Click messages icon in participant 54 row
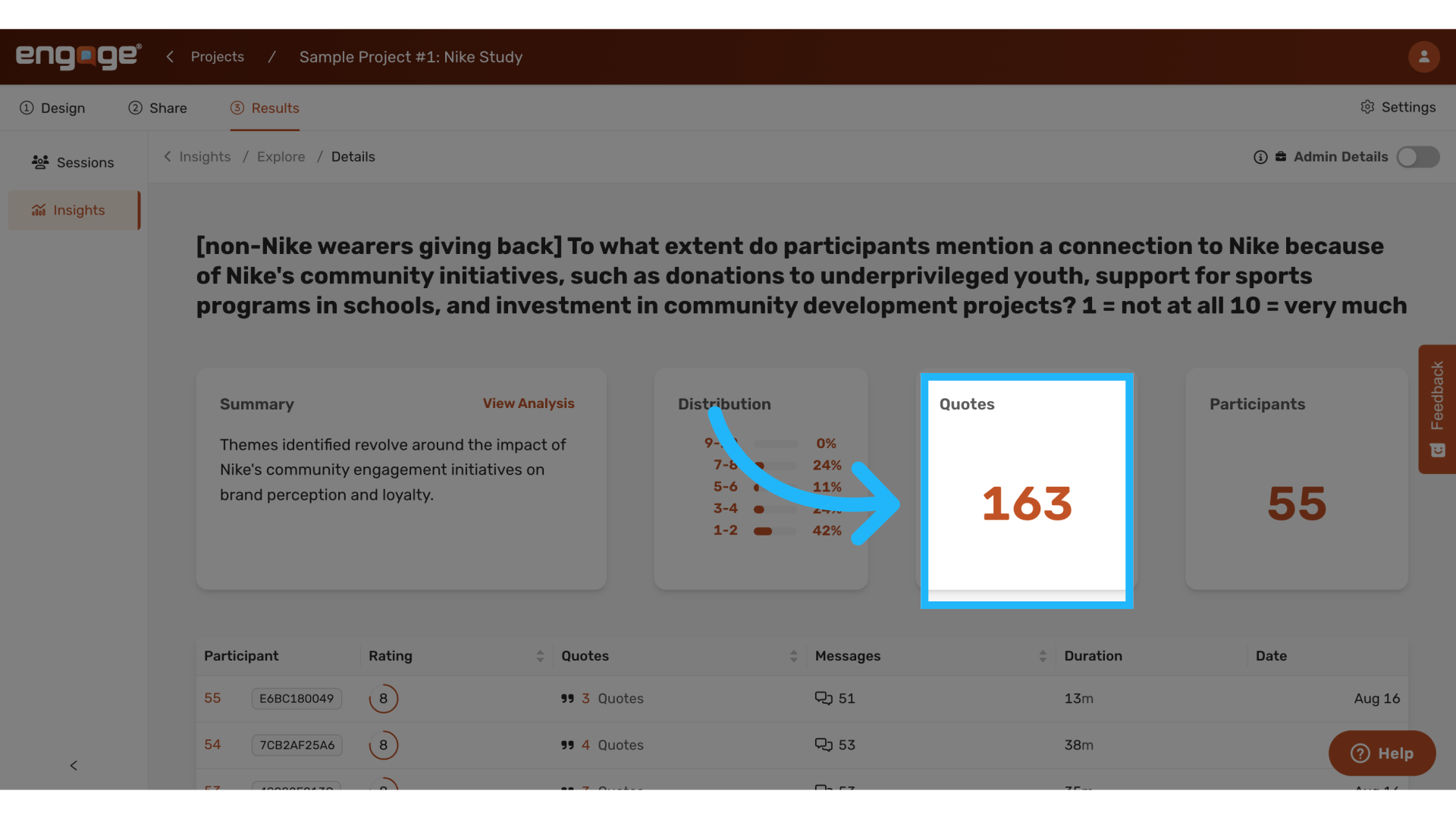 (824, 745)
